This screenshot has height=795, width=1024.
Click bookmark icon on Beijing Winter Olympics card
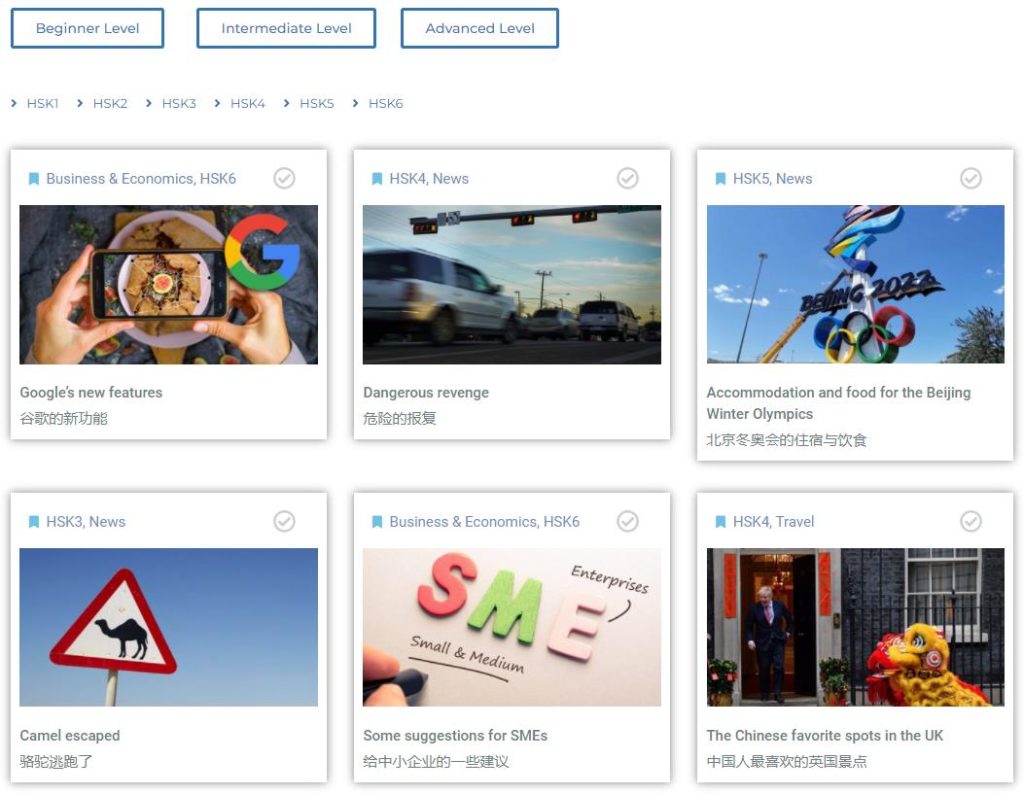coord(720,179)
